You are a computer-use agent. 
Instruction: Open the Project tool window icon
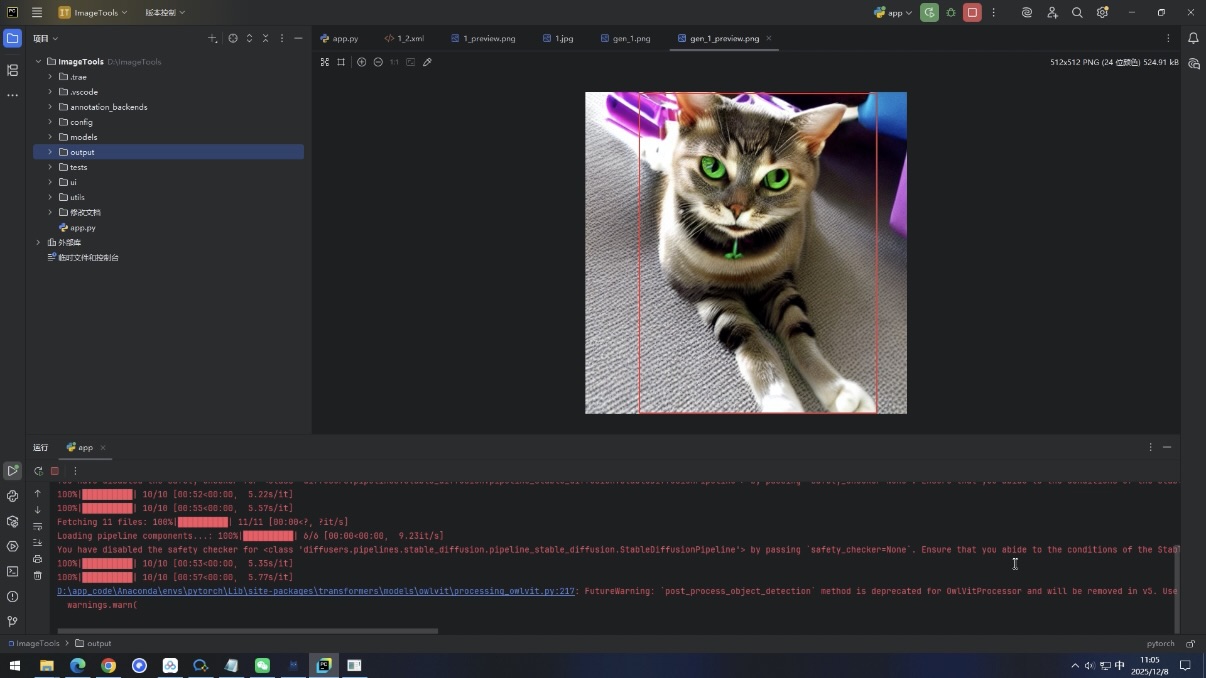pos(12,39)
